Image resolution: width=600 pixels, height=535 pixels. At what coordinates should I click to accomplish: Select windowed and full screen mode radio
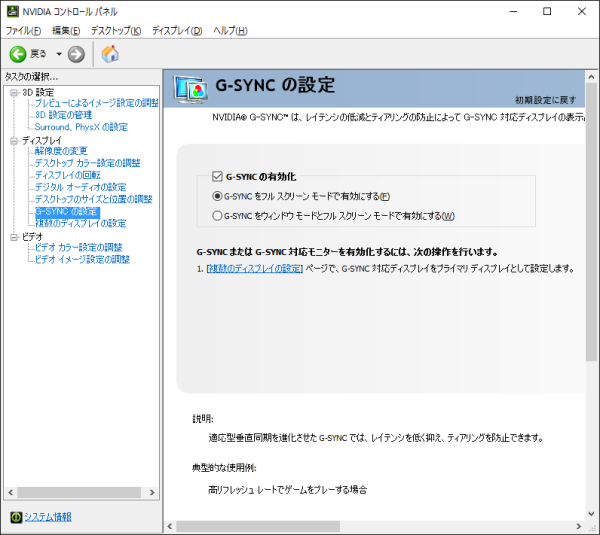click(x=217, y=216)
